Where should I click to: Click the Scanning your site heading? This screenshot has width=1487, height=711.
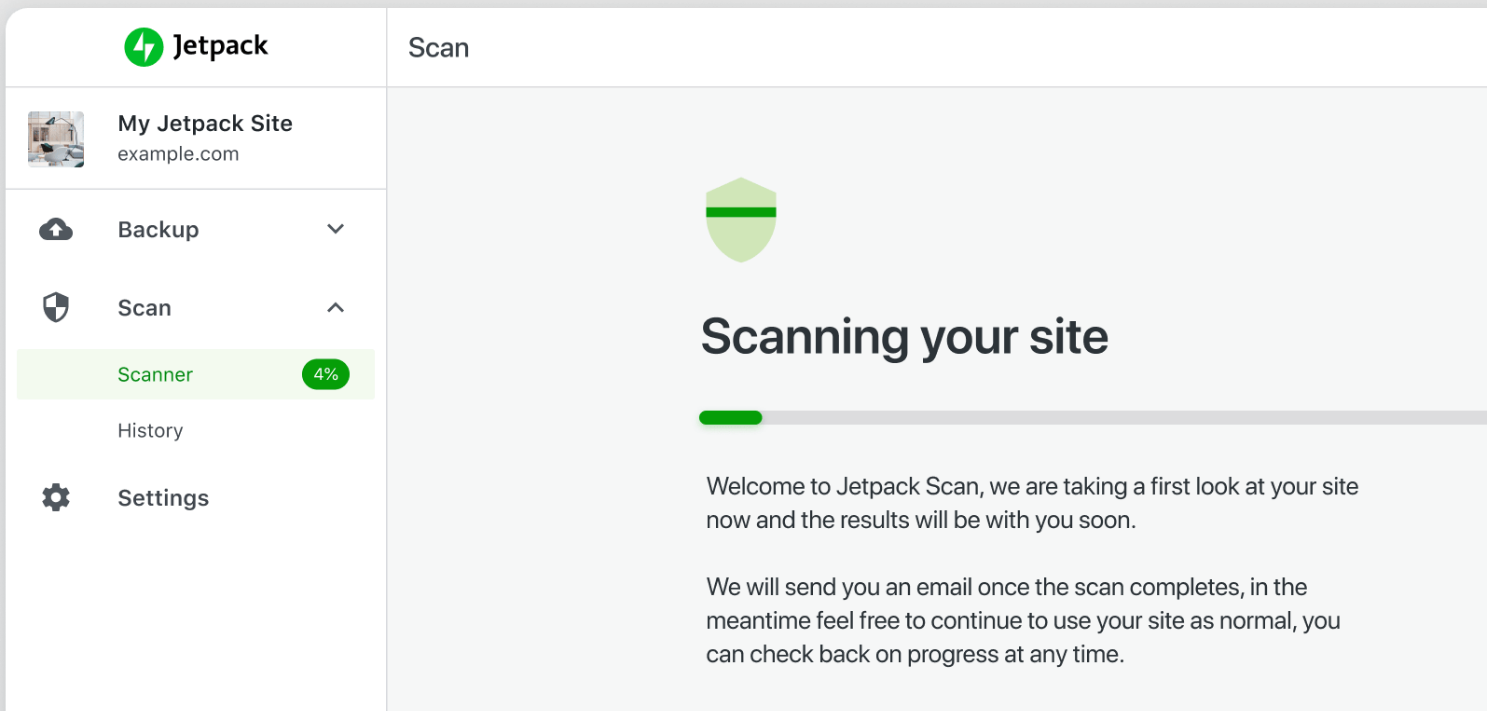pyautogui.click(x=904, y=336)
